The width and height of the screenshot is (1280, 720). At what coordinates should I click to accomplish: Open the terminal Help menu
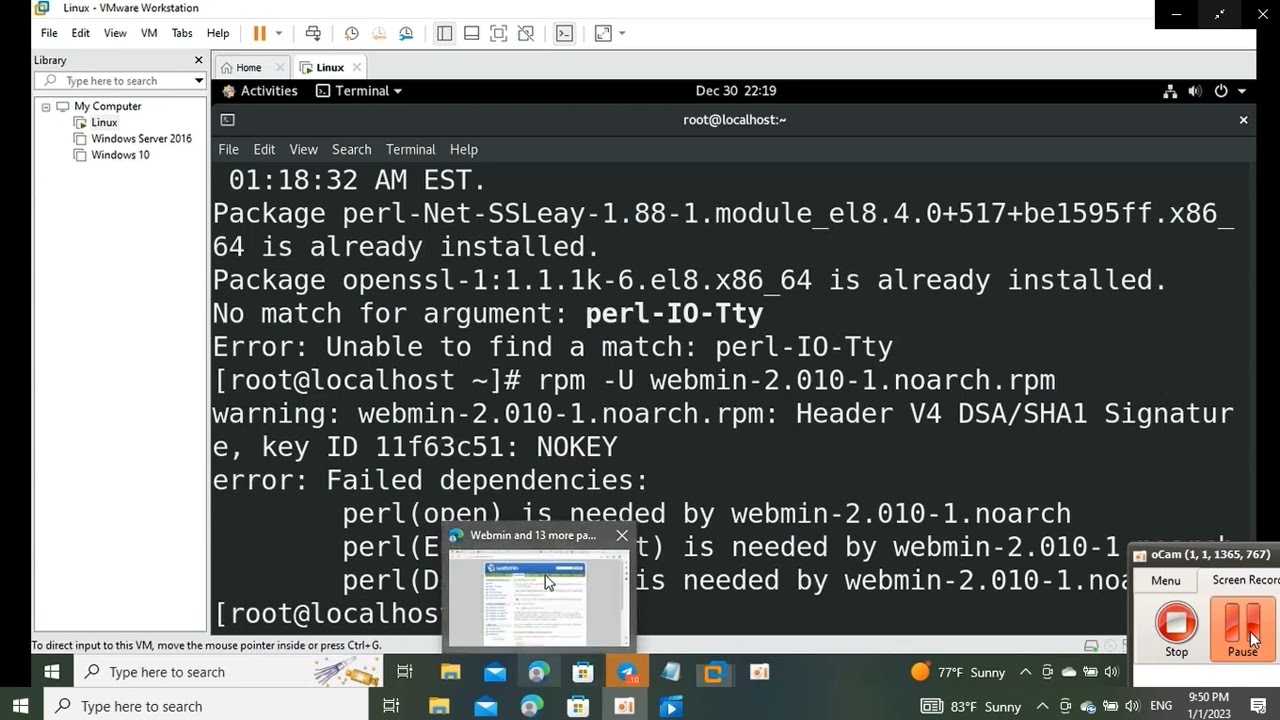(x=464, y=149)
